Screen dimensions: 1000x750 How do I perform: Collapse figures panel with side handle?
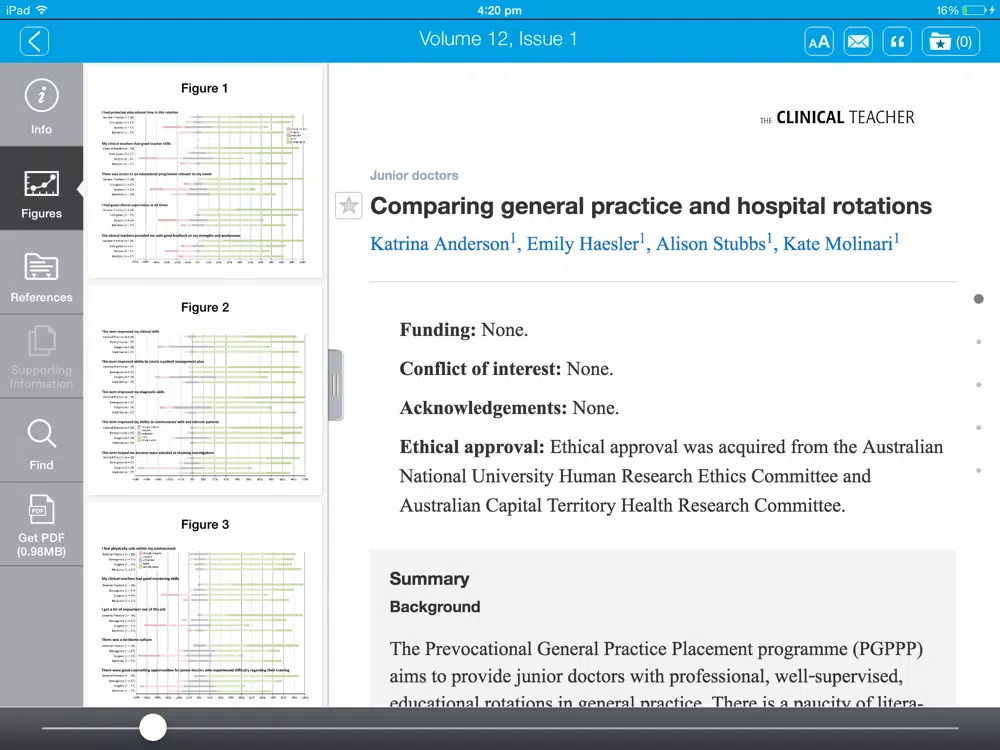click(335, 385)
